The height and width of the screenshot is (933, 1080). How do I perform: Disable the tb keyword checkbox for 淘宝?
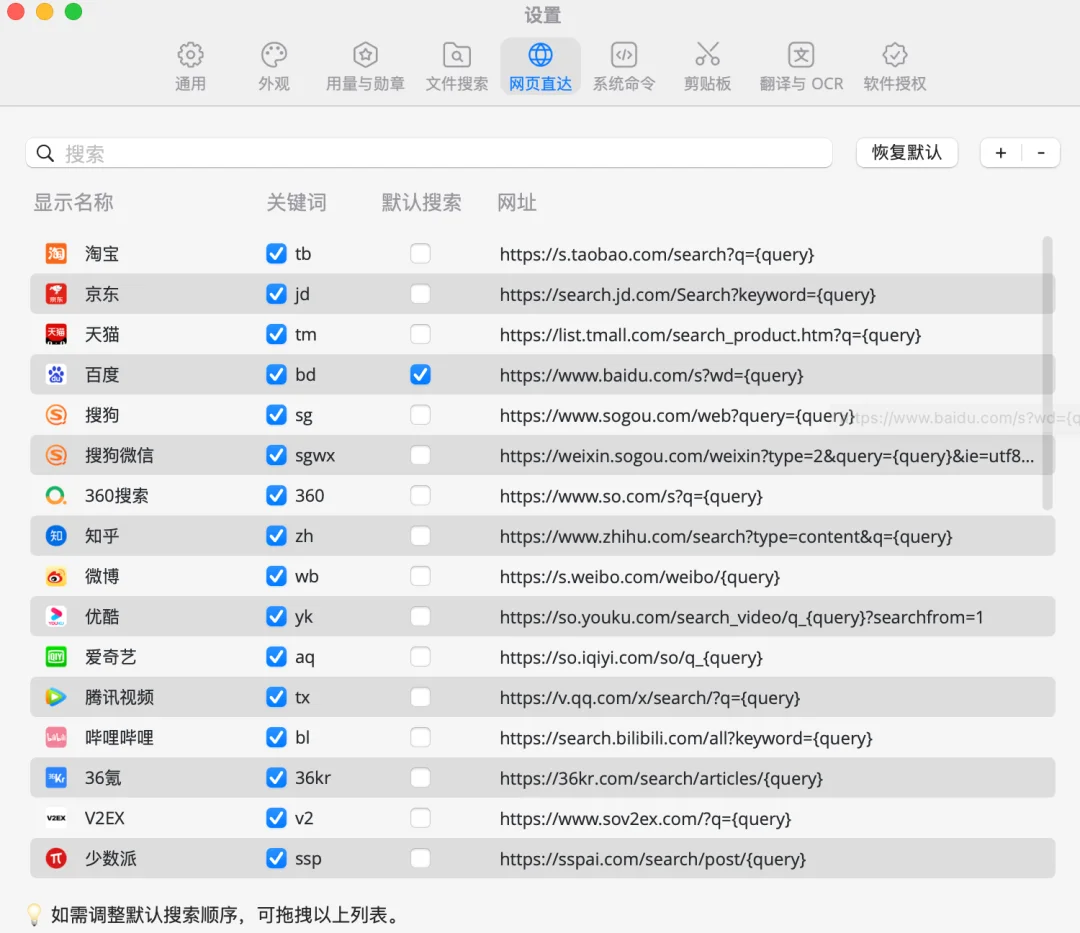[277, 254]
